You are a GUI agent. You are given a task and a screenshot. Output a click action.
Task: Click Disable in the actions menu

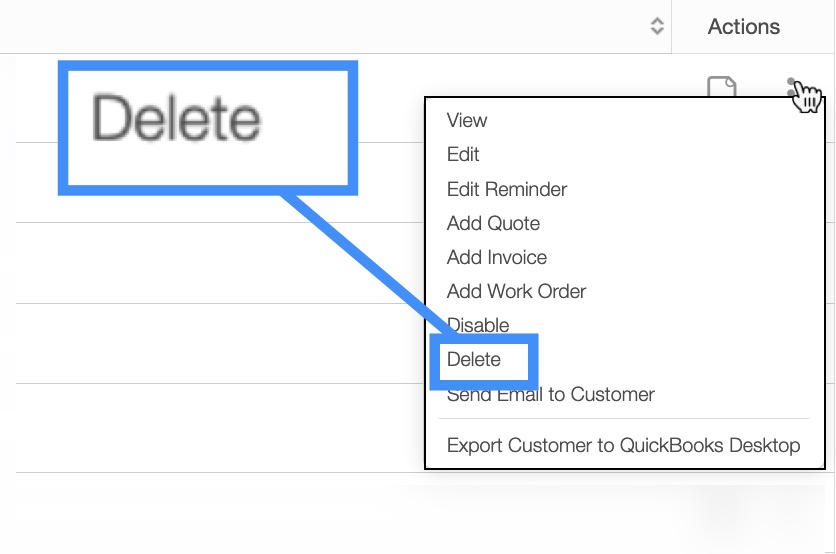click(x=480, y=325)
